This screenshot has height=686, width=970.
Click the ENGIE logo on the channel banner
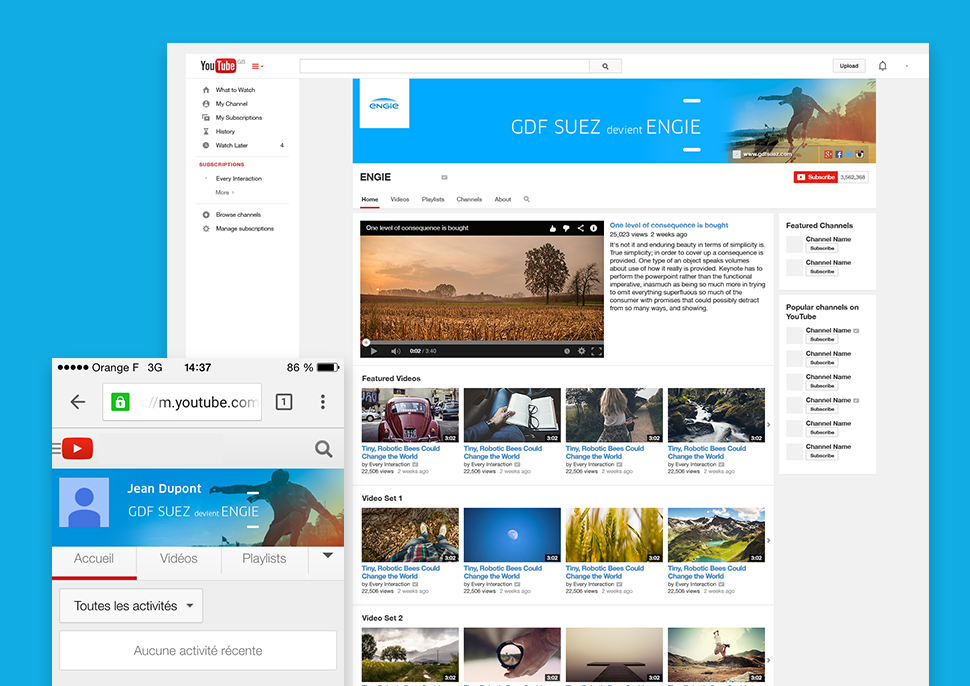coord(384,103)
